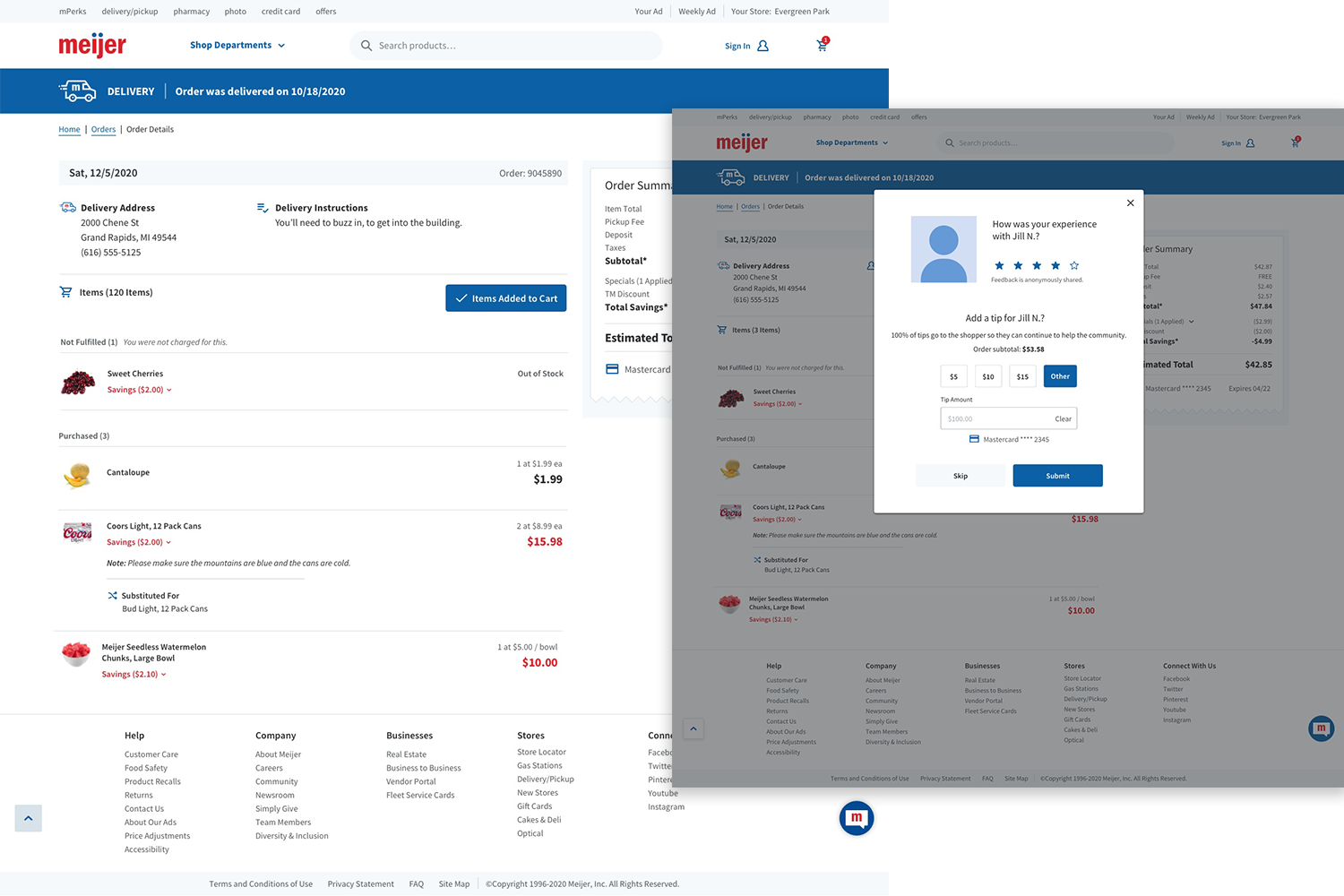The width and height of the screenshot is (1344, 896).
Task: Click the Meijer chat bubble icon on main page
Action: coord(857,818)
